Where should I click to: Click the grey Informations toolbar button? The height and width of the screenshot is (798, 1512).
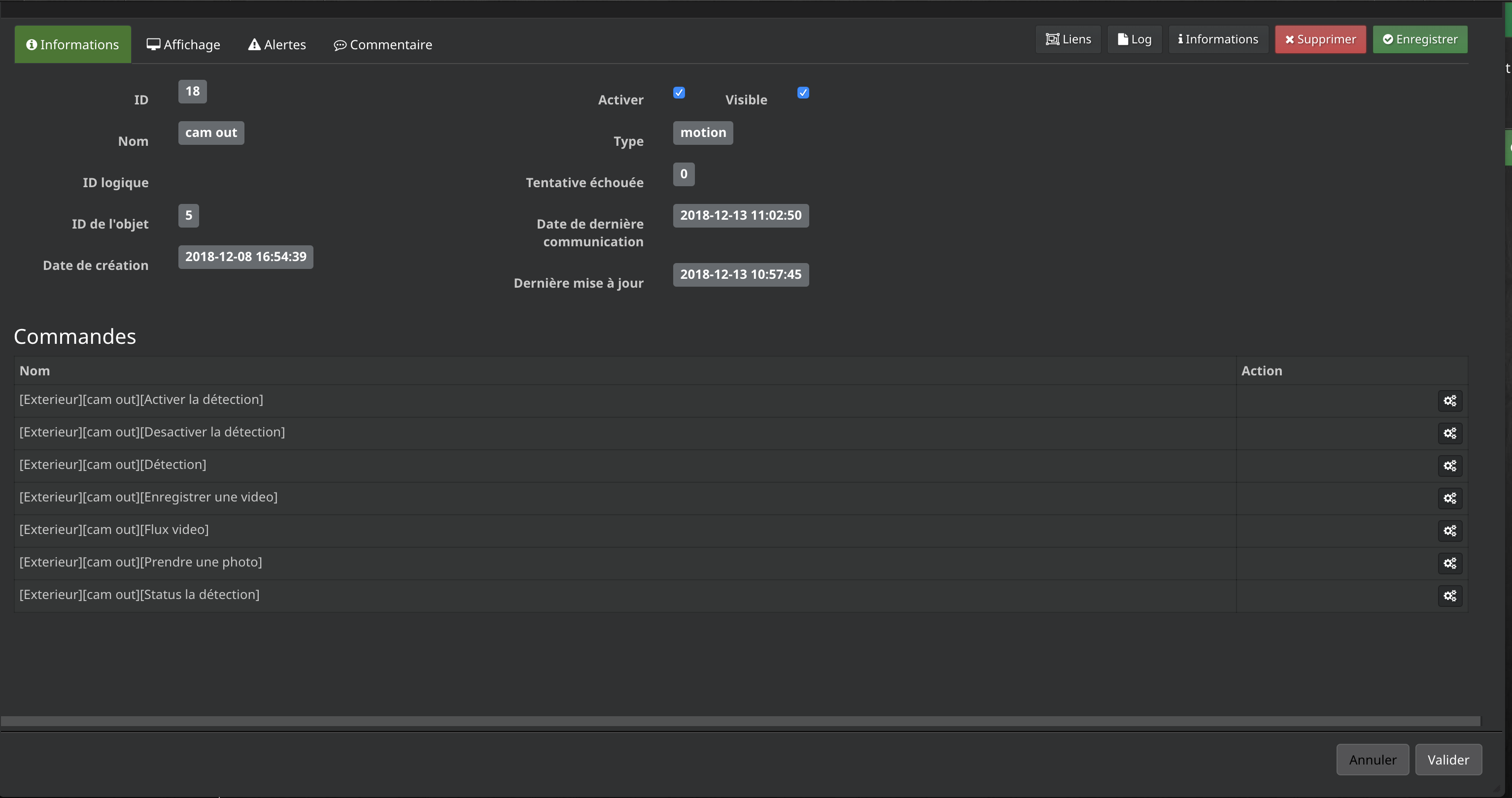pos(1219,39)
